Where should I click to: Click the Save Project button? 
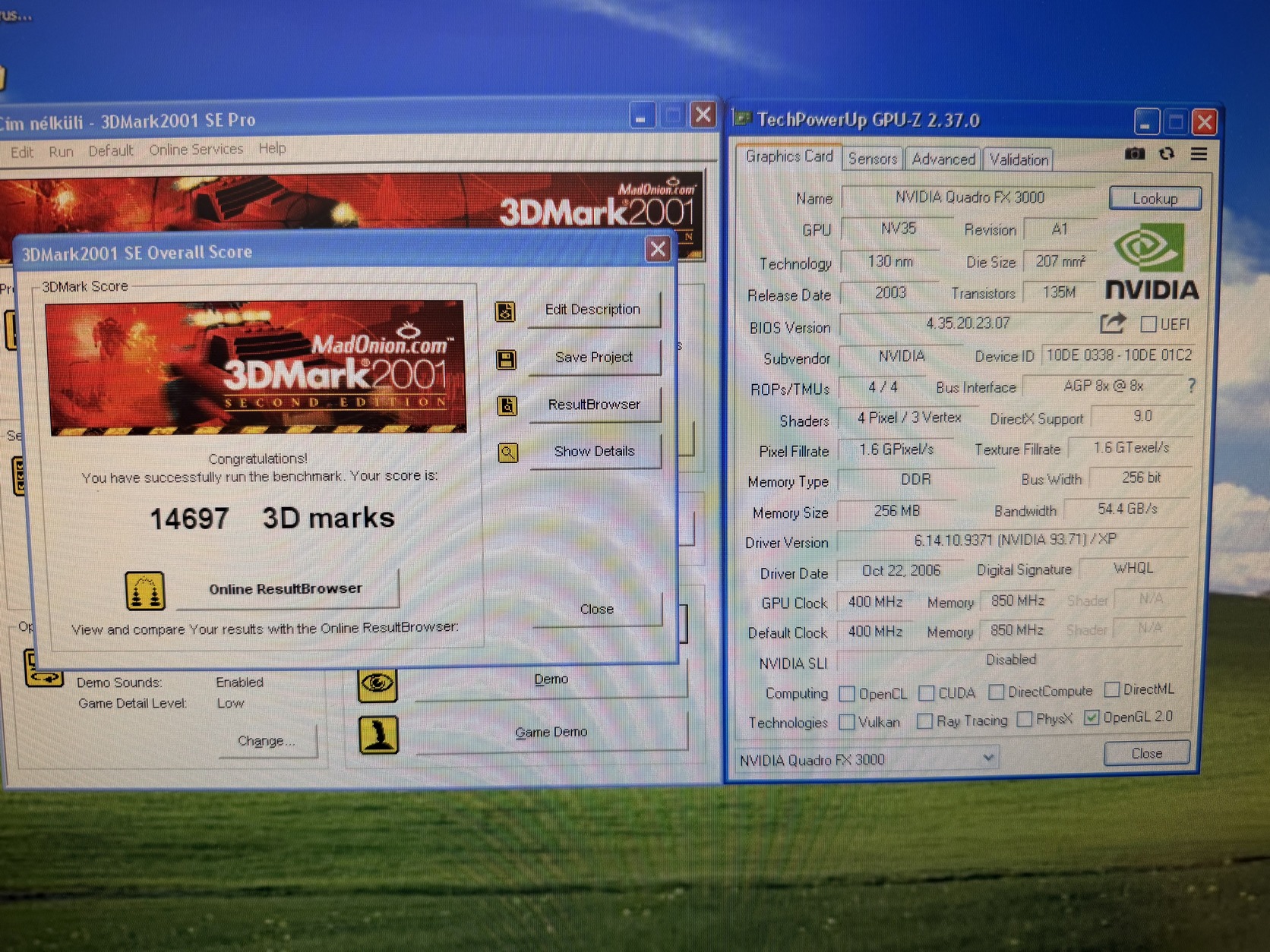(x=595, y=358)
